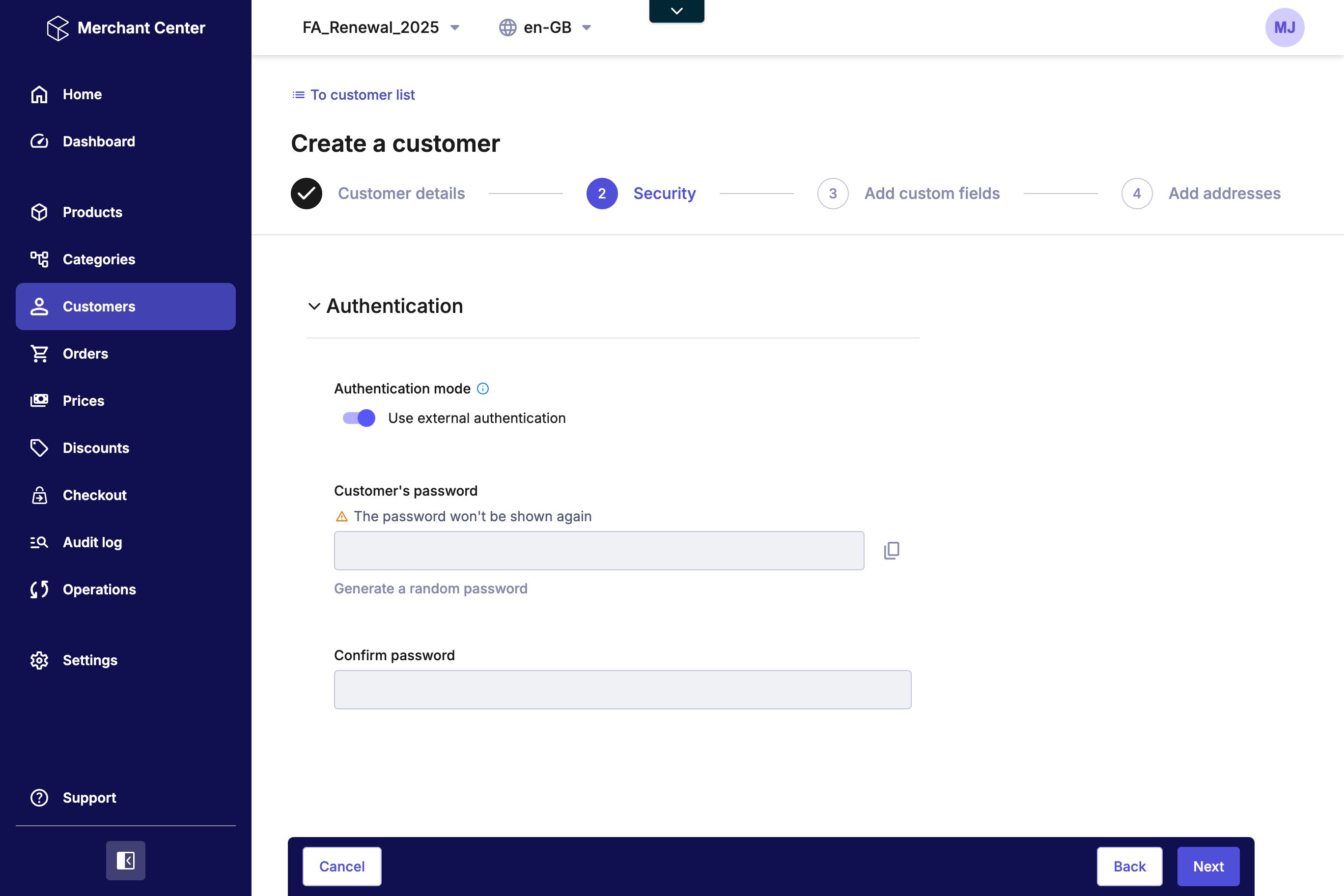Click the copy password icon
Viewport: 1344px width, 896px height.
coord(891,550)
